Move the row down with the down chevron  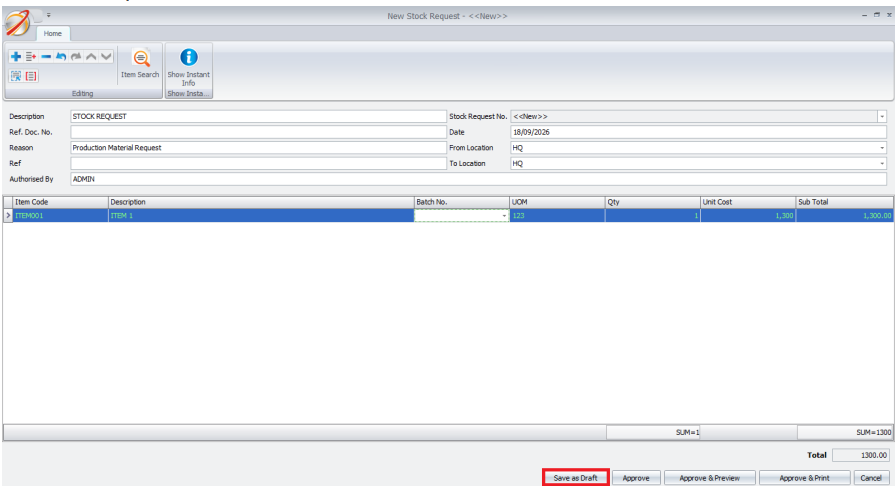[106, 57]
